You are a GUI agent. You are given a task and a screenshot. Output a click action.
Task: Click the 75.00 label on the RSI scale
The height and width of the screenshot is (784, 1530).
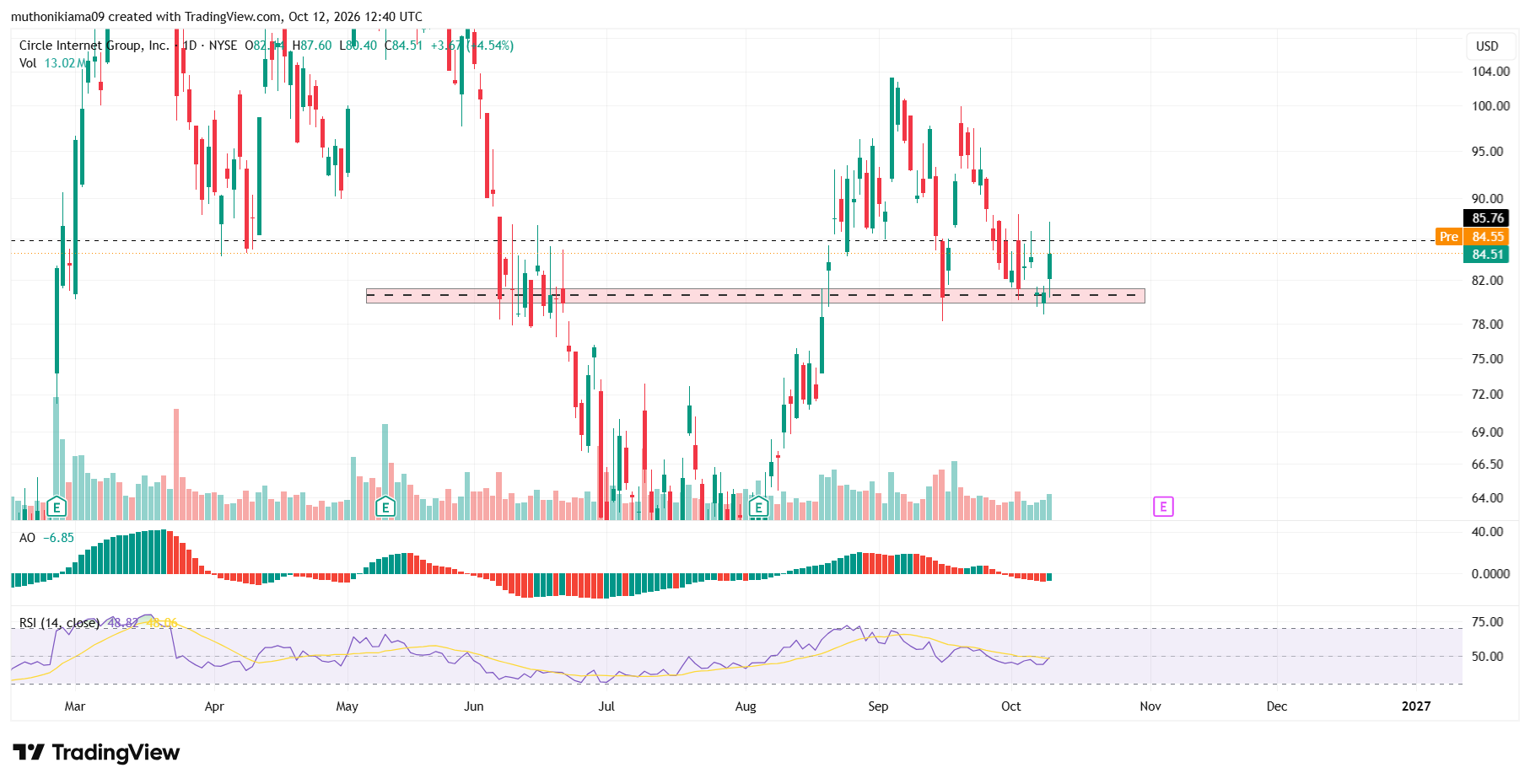pyautogui.click(x=1487, y=622)
